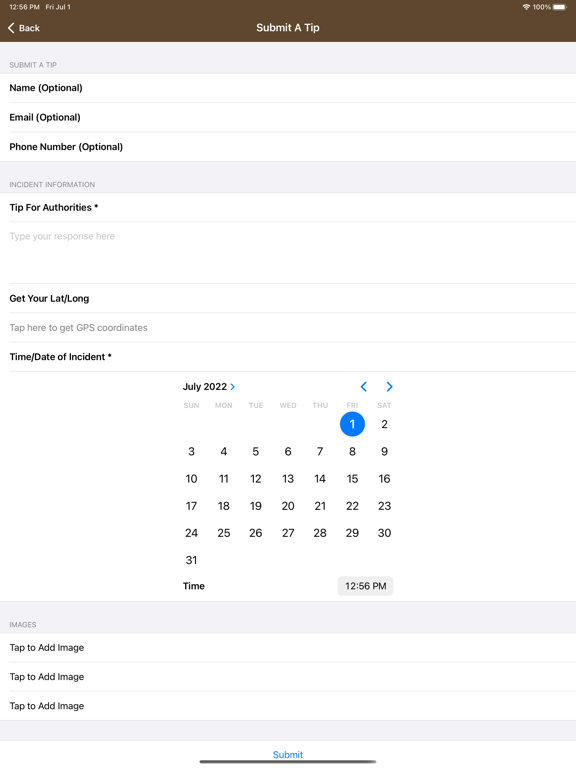The height and width of the screenshot is (768, 576).
Task: Advance to next month with right arrow
Action: pyautogui.click(x=389, y=386)
